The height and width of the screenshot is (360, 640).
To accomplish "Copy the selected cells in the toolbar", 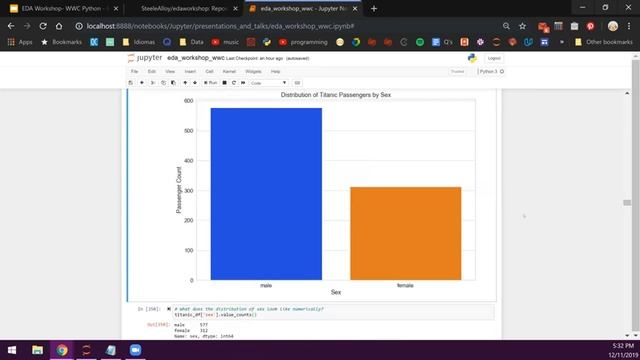I will 163,83.
